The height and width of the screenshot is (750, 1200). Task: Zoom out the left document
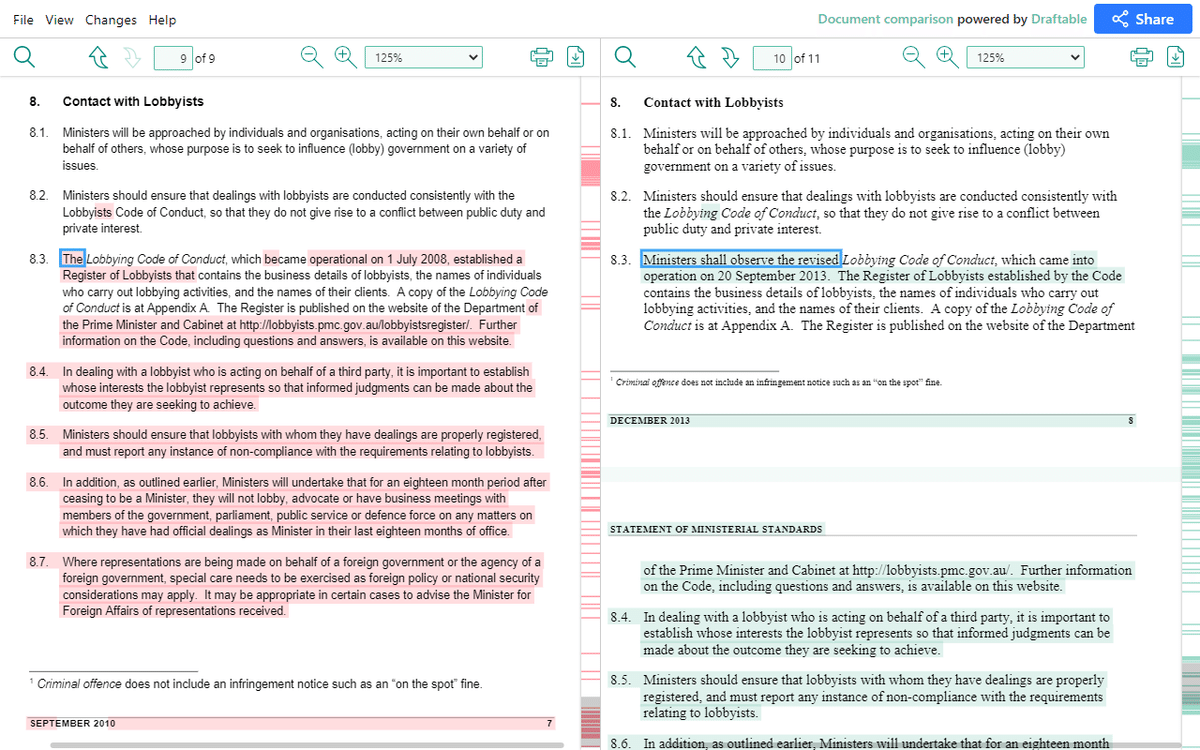311,57
